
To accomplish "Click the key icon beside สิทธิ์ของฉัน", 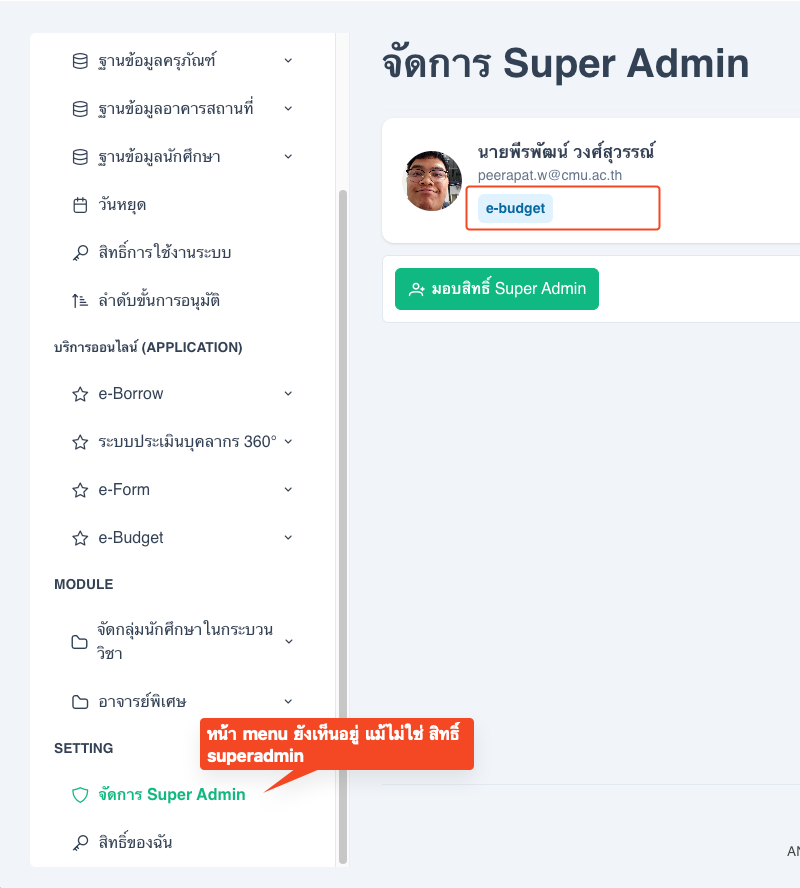I will tap(80, 843).
